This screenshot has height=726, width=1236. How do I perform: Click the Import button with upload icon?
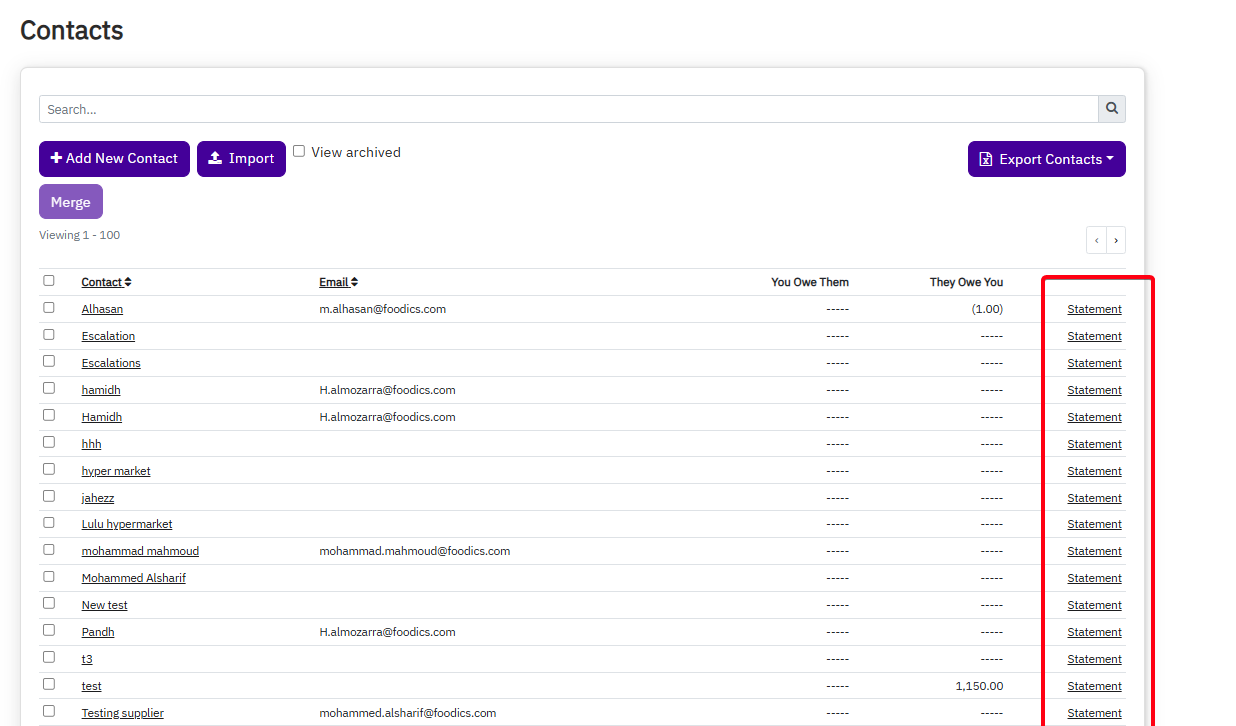(241, 159)
